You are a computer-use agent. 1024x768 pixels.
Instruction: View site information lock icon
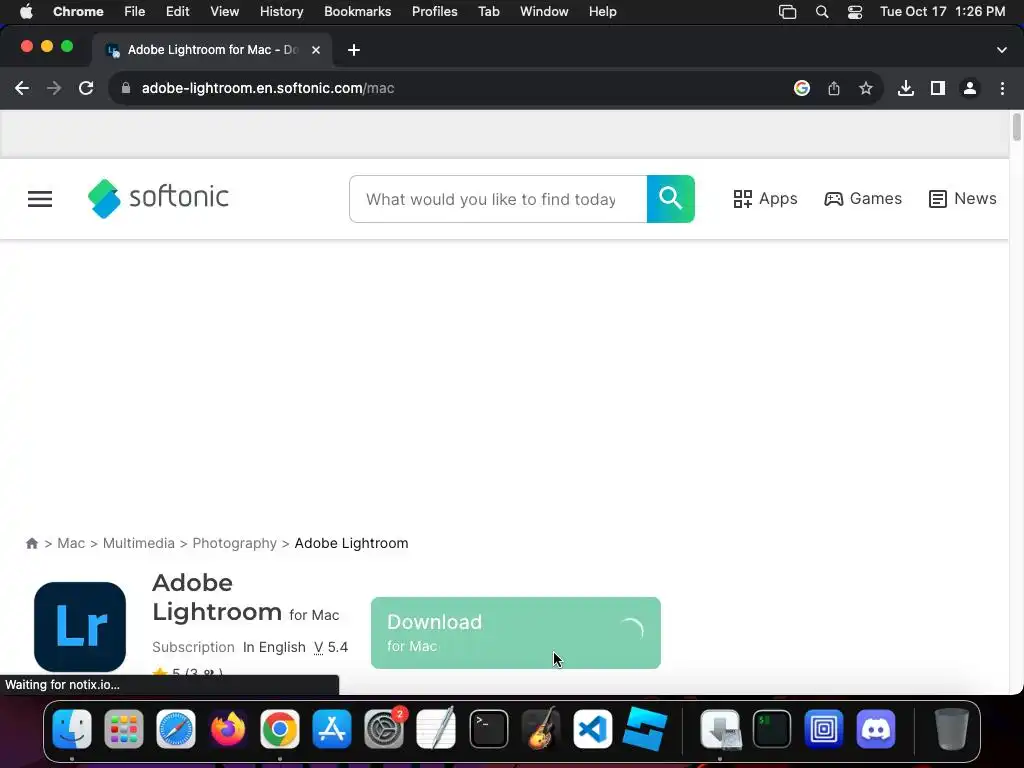pos(126,88)
